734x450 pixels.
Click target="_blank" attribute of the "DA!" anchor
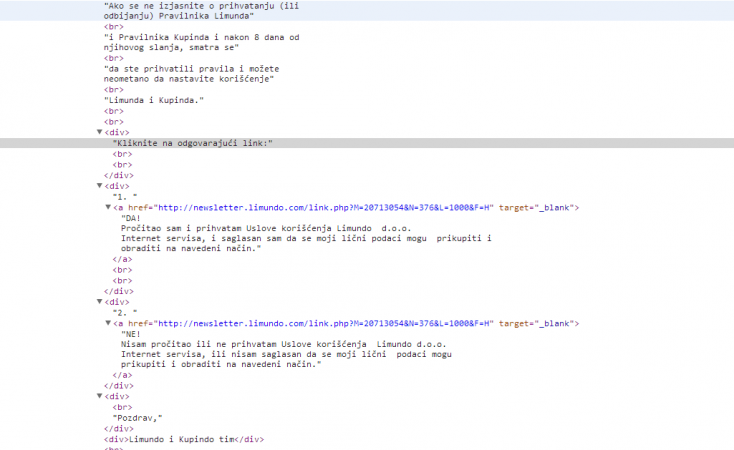click(536, 207)
